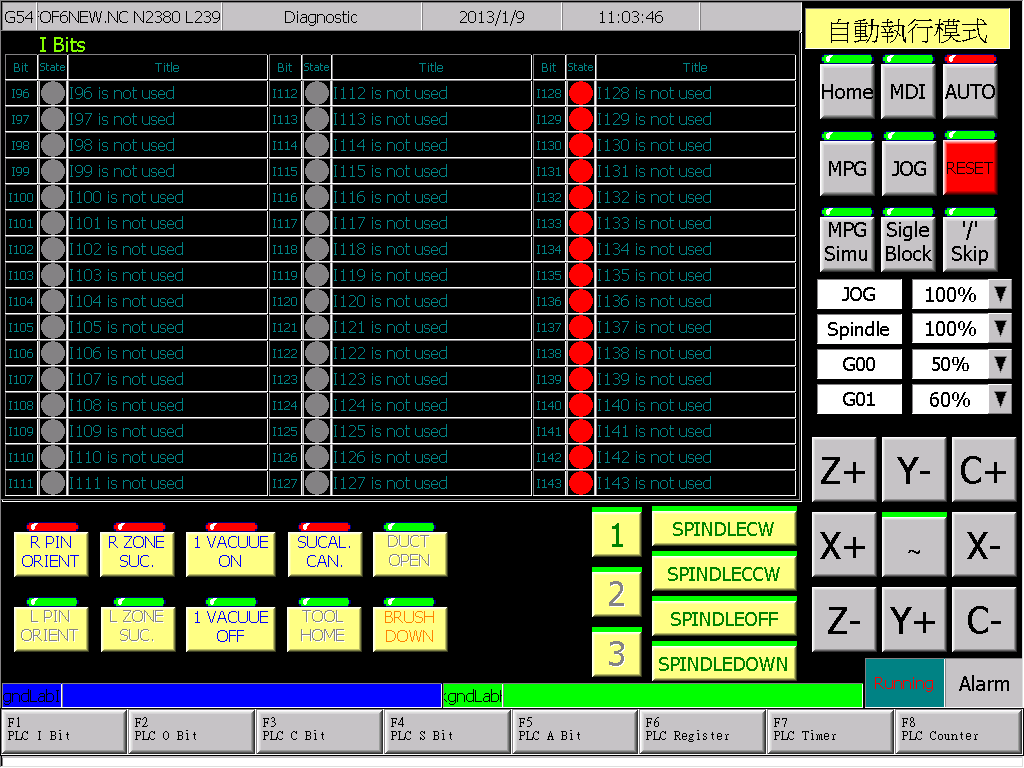Click the blue gndLabl progress bar
This screenshot has width=1024, height=768.
[222, 696]
